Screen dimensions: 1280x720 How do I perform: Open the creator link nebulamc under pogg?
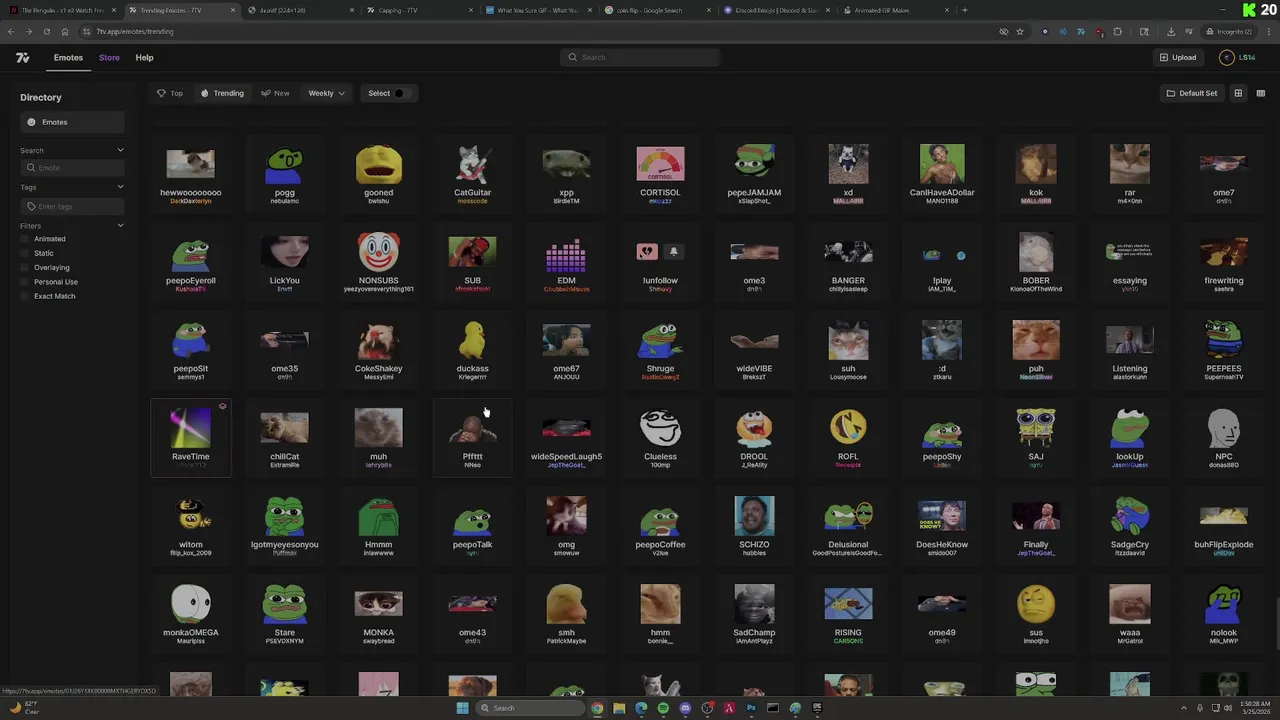[284, 201]
